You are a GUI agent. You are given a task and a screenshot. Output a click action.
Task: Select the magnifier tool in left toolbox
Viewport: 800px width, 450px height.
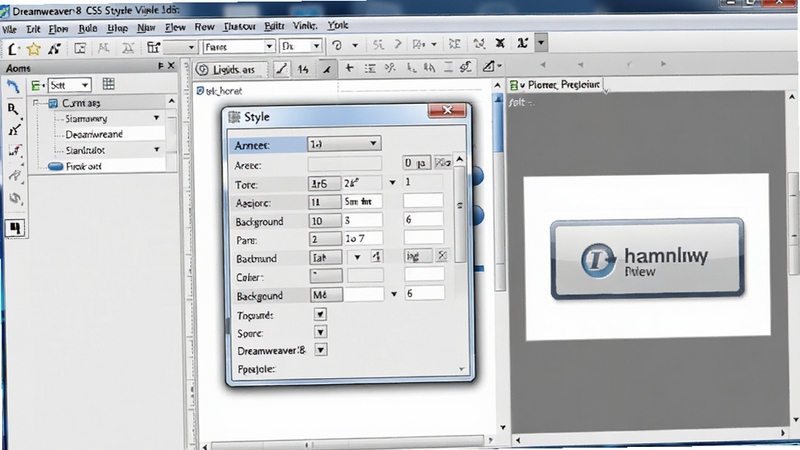(x=13, y=108)
